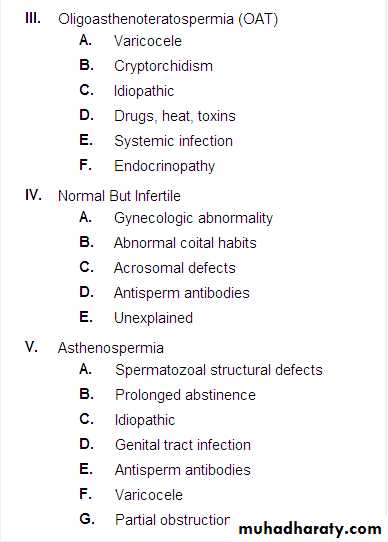Viewport: 388px width, 542px height.
Task: Click the muhadharaty.com watermark link
Action: [x=310, y=529]
